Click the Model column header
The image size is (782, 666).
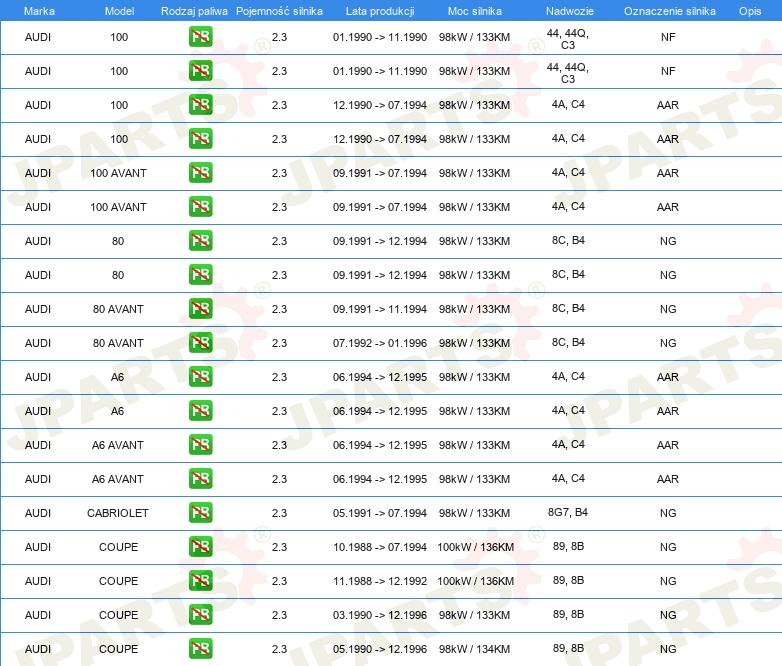[119, 11]
